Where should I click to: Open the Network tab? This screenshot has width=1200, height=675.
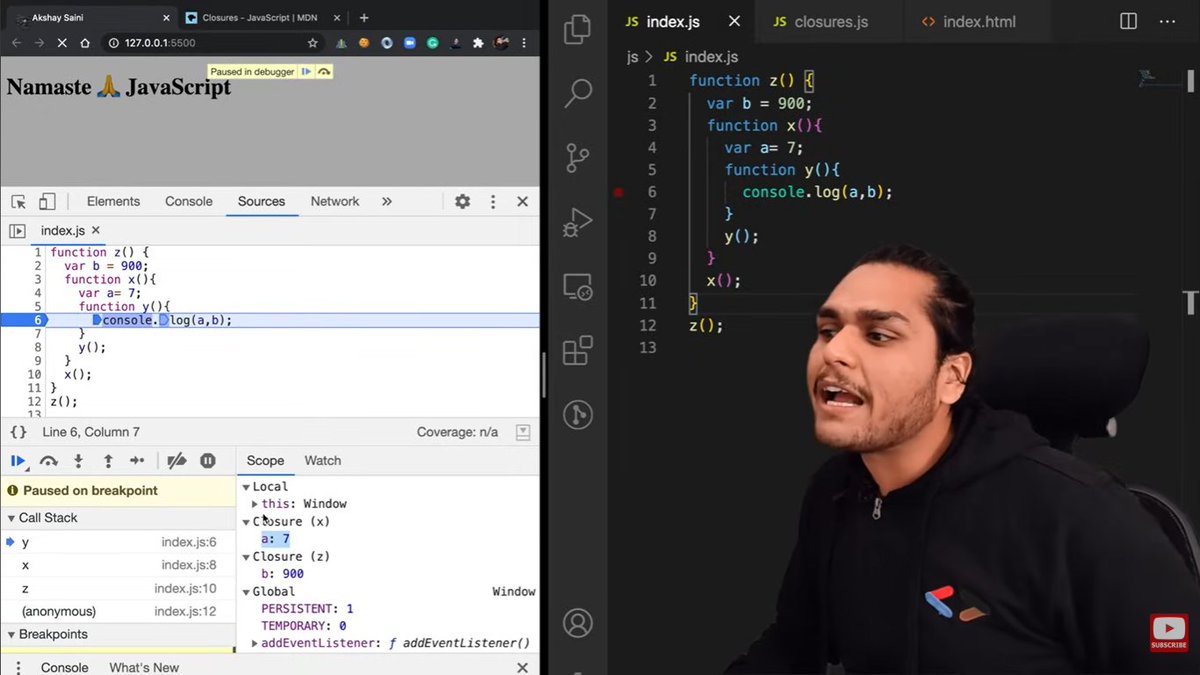[x=335, y=201]
